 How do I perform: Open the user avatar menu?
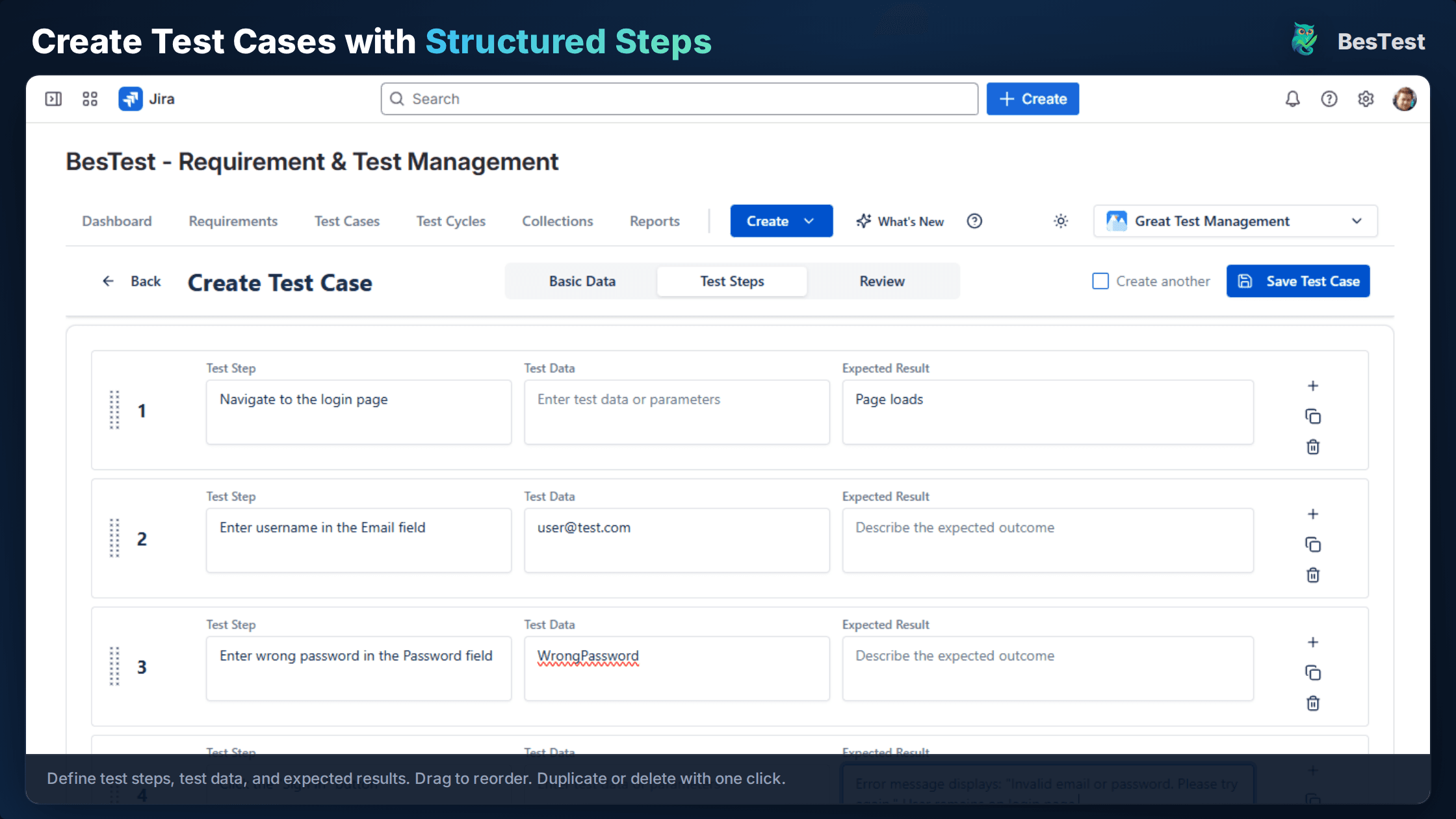[x=1405, y=99]
